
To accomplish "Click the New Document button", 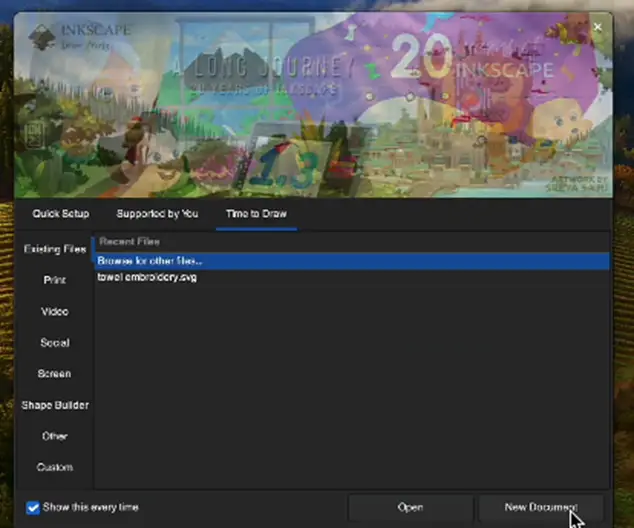I will point(541,508).
